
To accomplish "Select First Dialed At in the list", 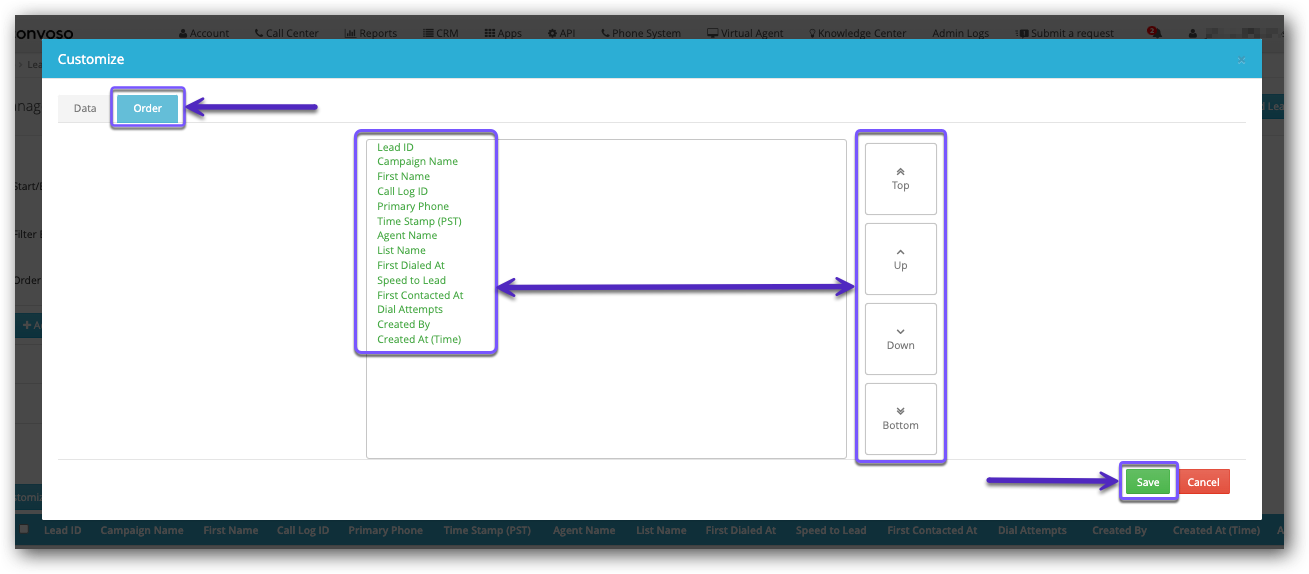I will [x=411, y=265].
